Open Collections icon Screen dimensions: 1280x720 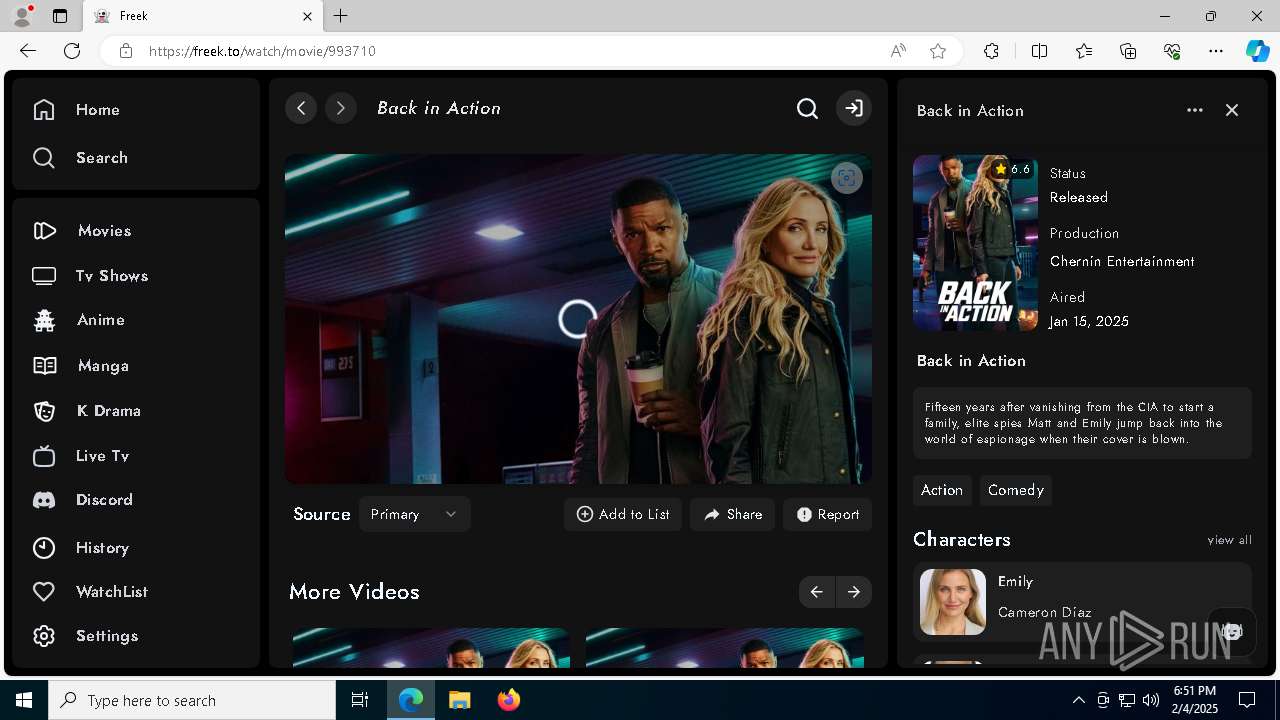[x=1128, y=51]
